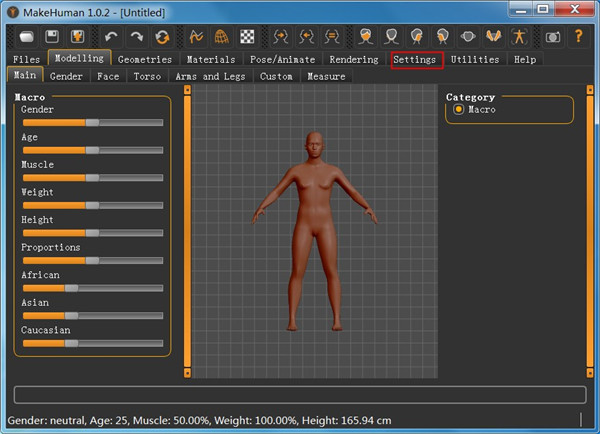Click the Asian ethnicity slider
Screen dimensions: 600x434
[x=91, y=315]
